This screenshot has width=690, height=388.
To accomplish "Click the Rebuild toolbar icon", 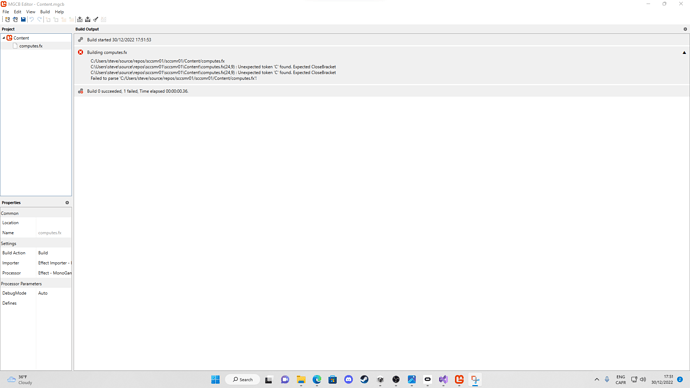I will coord(88,19).
